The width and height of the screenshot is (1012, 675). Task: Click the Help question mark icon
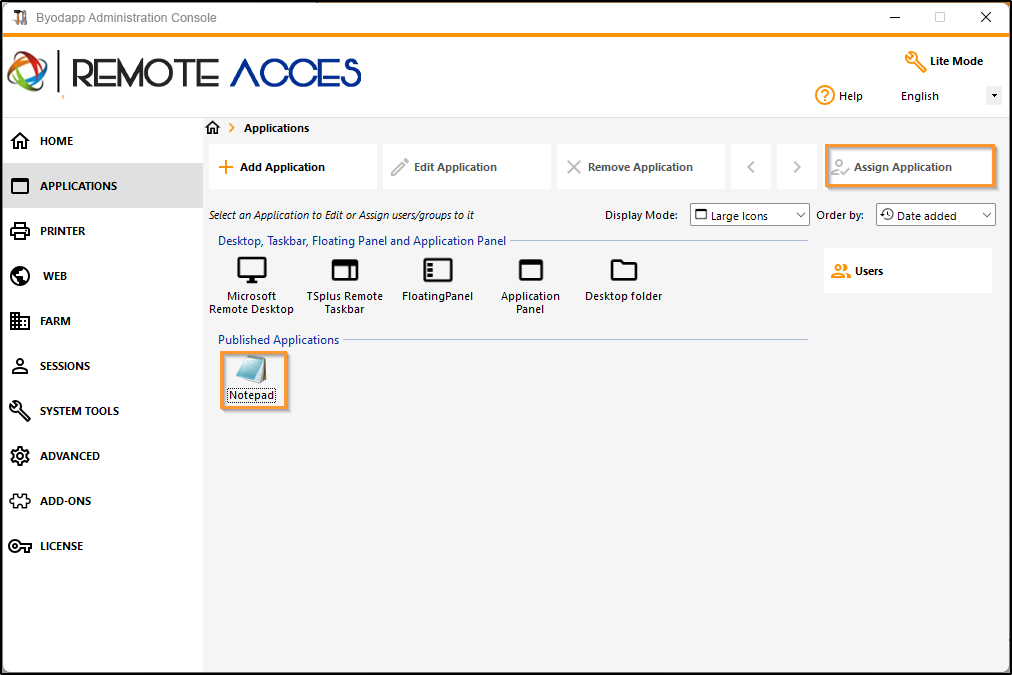[824, 96]
